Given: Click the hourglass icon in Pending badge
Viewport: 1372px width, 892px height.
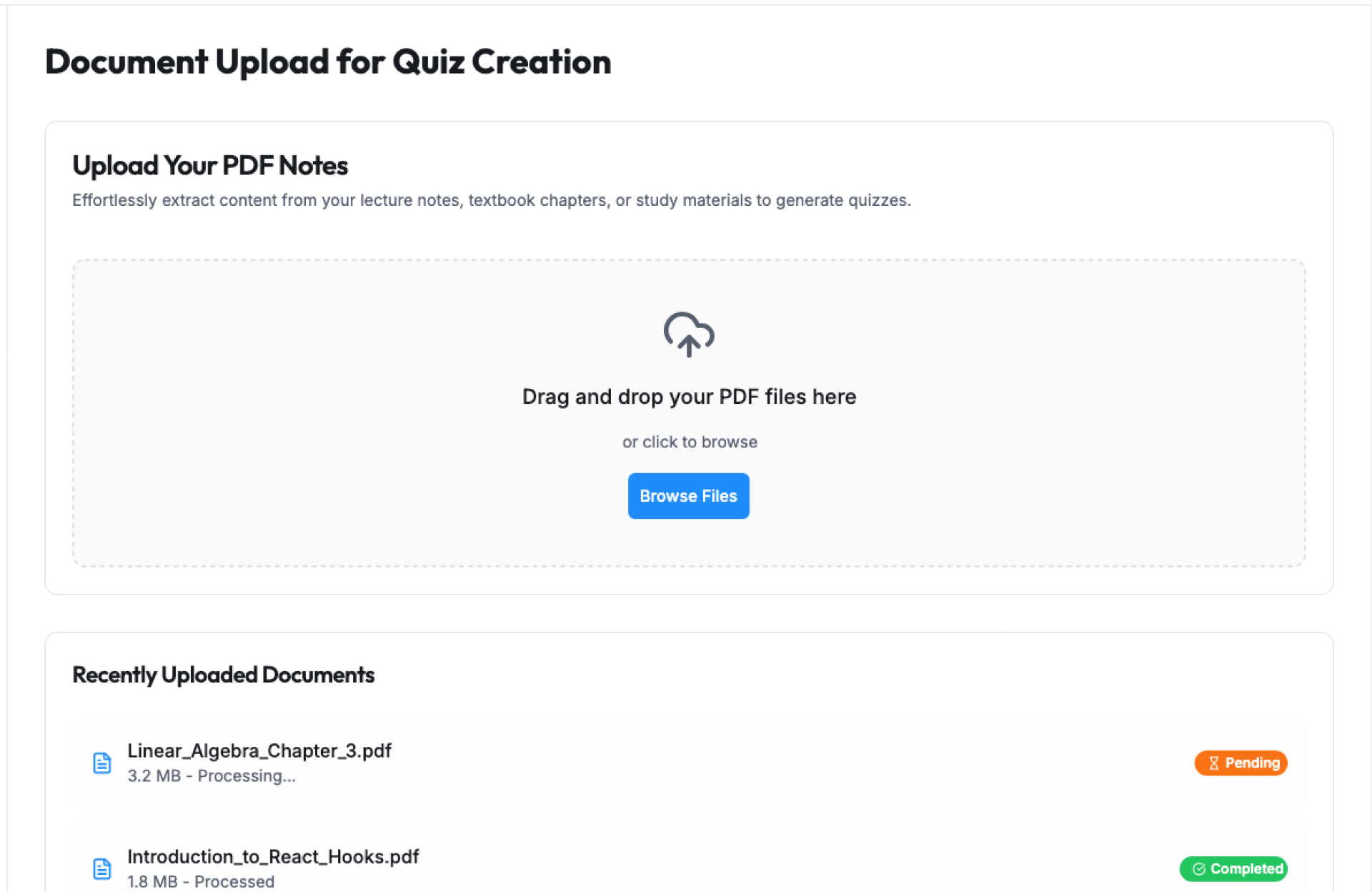Looking at the screenshot, I should pos(1213,763).
